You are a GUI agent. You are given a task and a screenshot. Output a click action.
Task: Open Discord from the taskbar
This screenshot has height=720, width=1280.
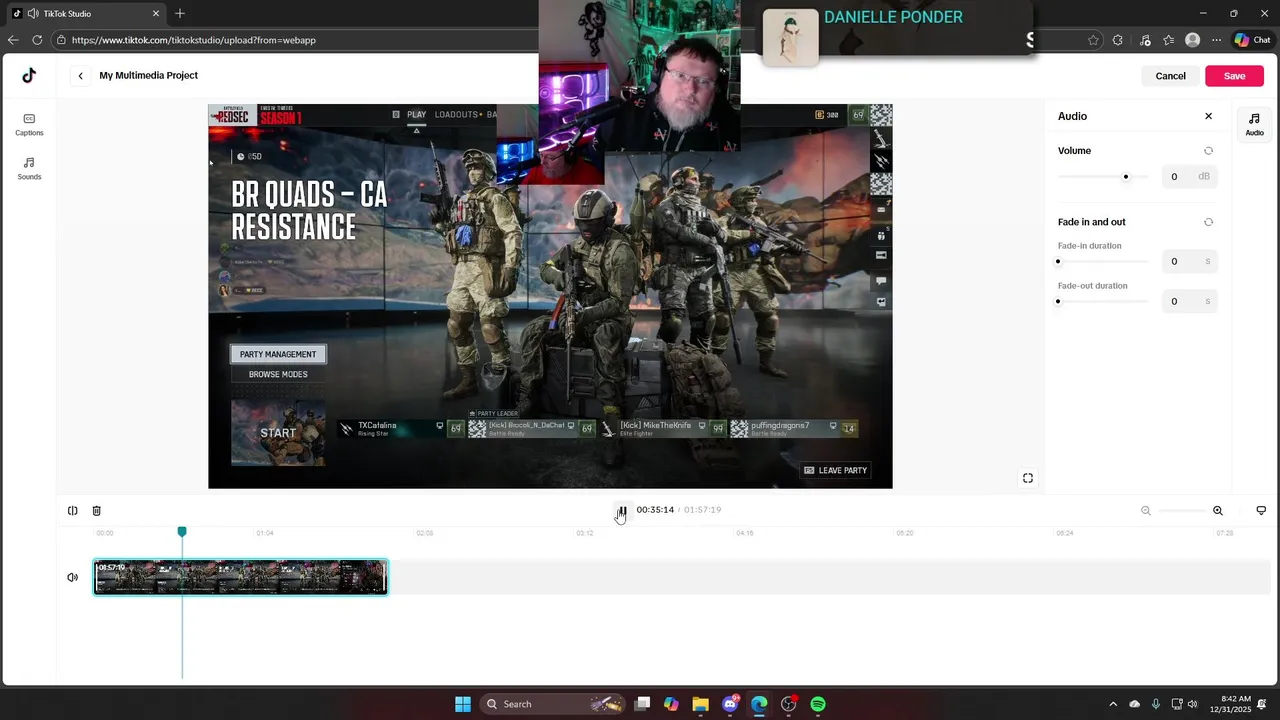coord(730,704)
